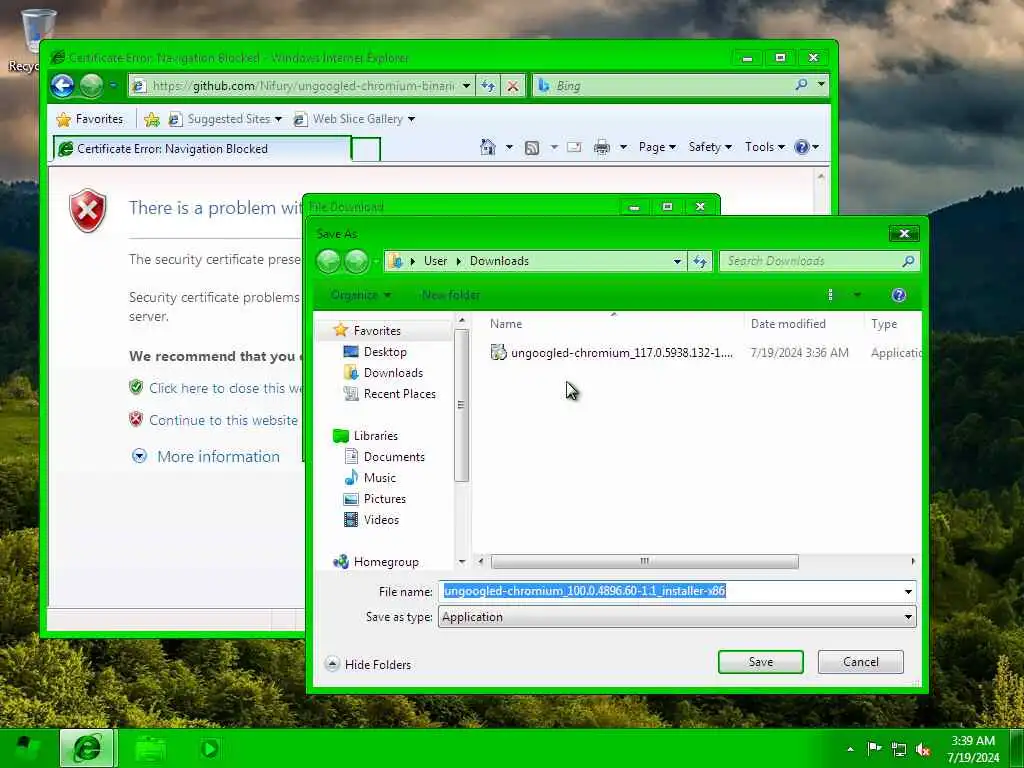This screenshot has width=1024, height=768.
Task: Open the file explorer taskbar icon
Action: click(150, 749)
